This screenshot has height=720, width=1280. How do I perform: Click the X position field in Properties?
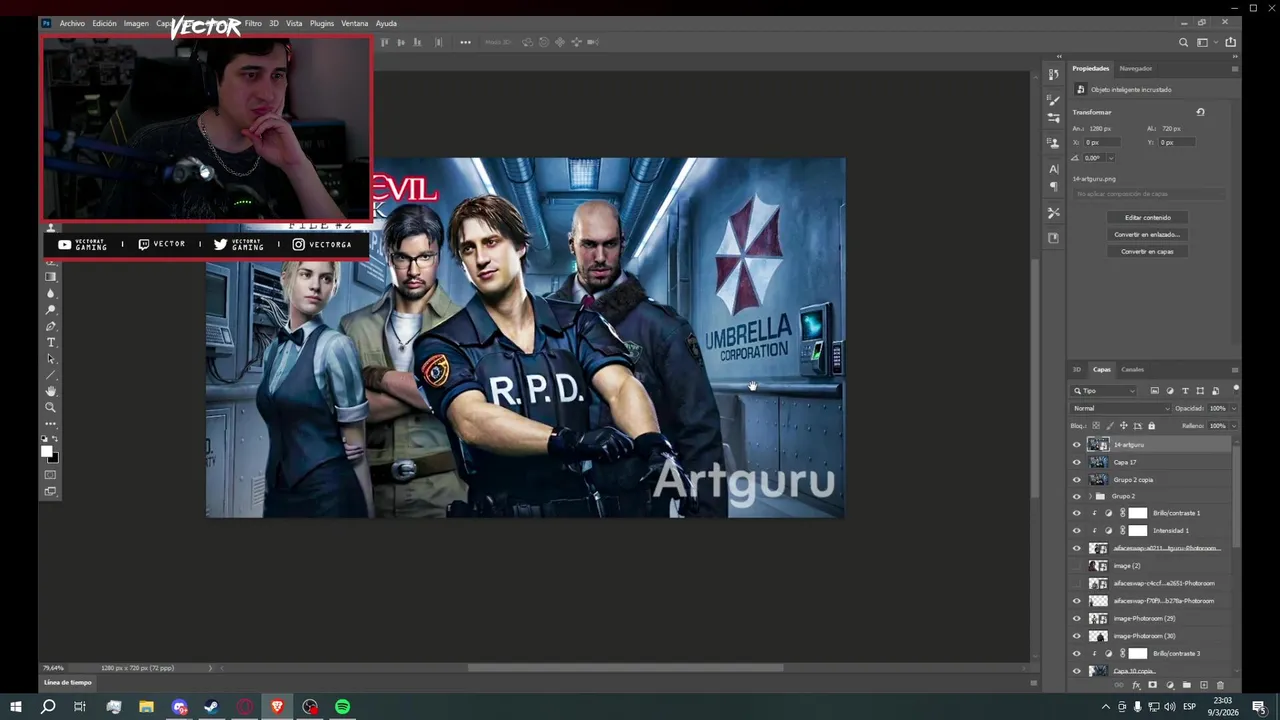point(1103,142)
